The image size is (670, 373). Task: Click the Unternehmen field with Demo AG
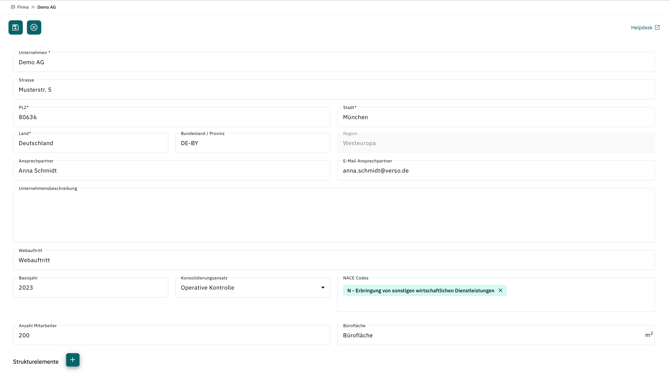334,62
